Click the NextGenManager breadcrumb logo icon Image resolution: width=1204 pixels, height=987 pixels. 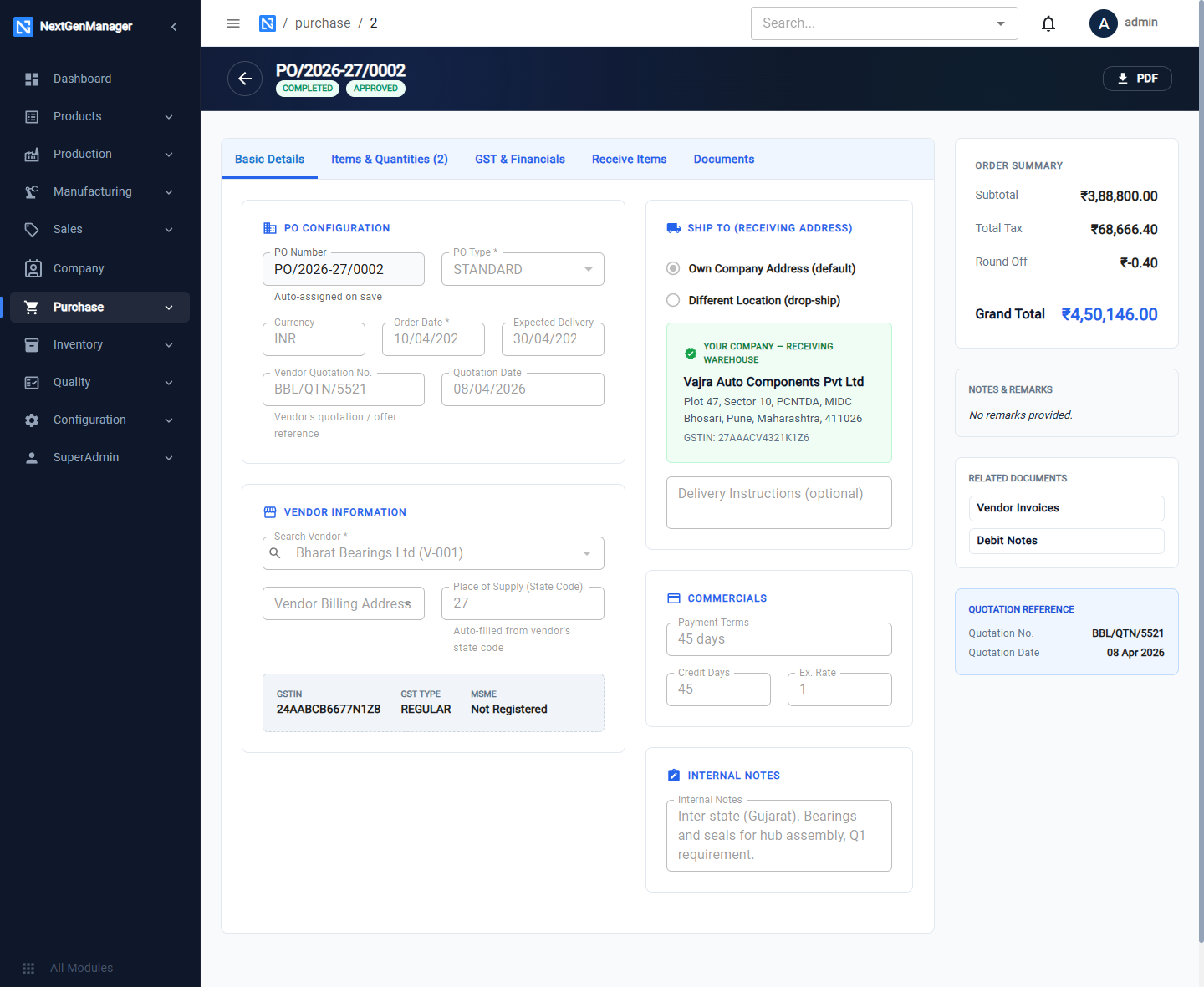point(268,23)
